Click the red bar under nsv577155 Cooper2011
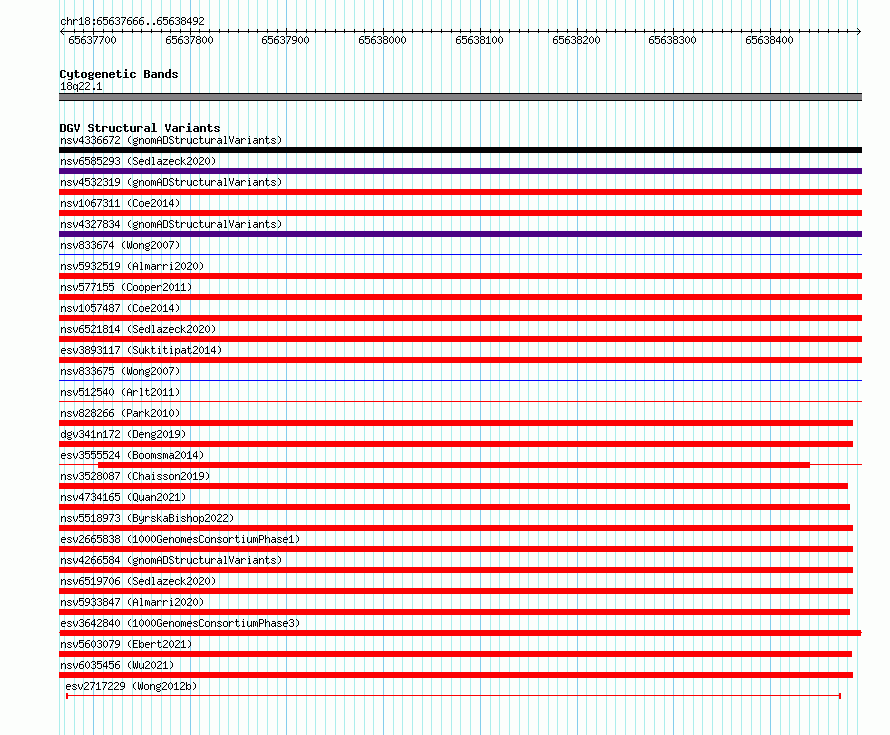The height and width of the screenshot is (735, 890). point(460,297)
